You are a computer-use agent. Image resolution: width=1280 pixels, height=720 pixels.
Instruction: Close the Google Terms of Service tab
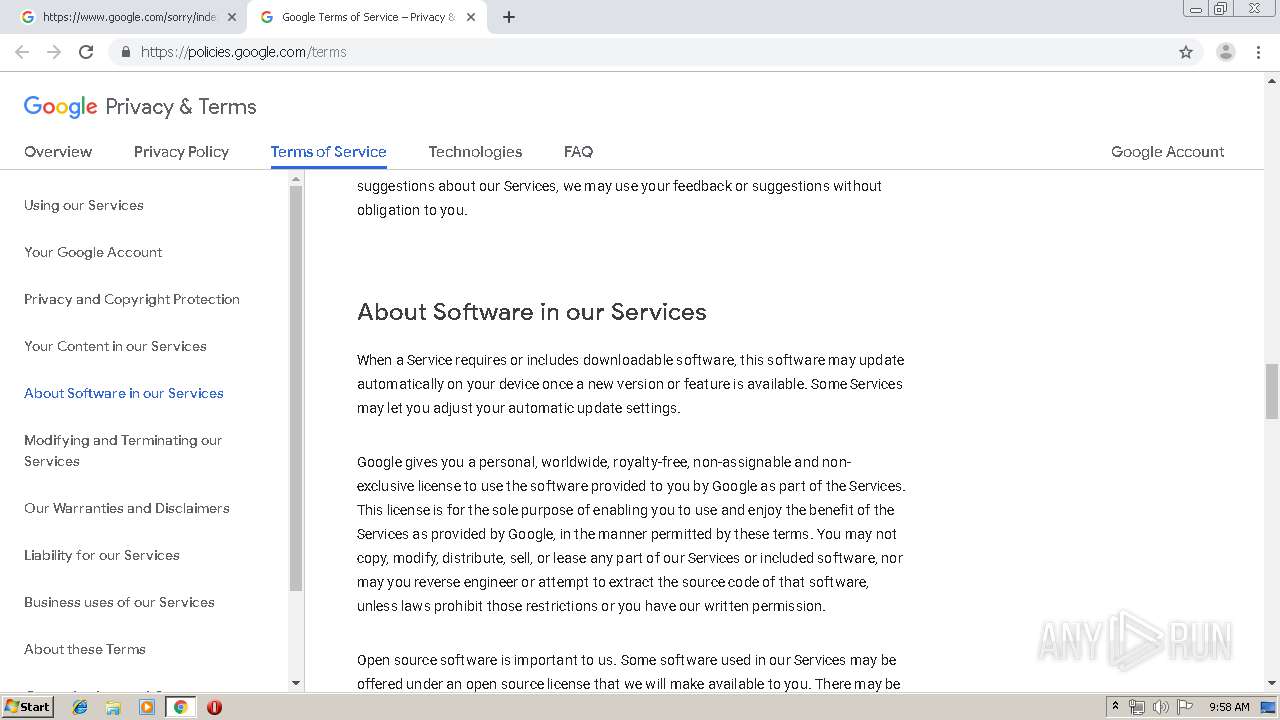(x=471, y=17)
